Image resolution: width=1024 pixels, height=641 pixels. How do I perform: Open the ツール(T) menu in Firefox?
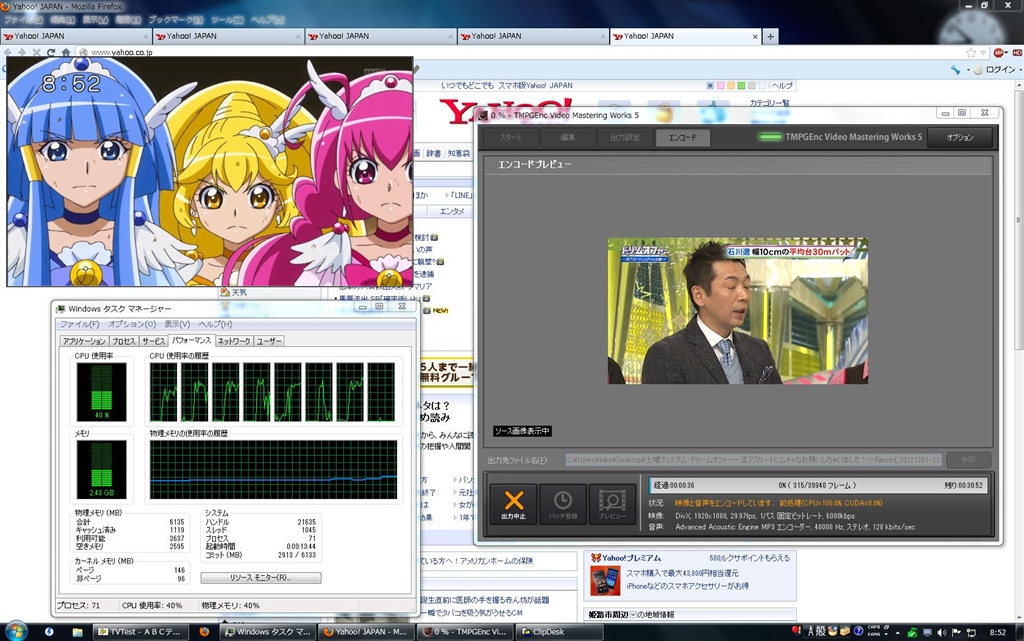click(x=226, y=20)
